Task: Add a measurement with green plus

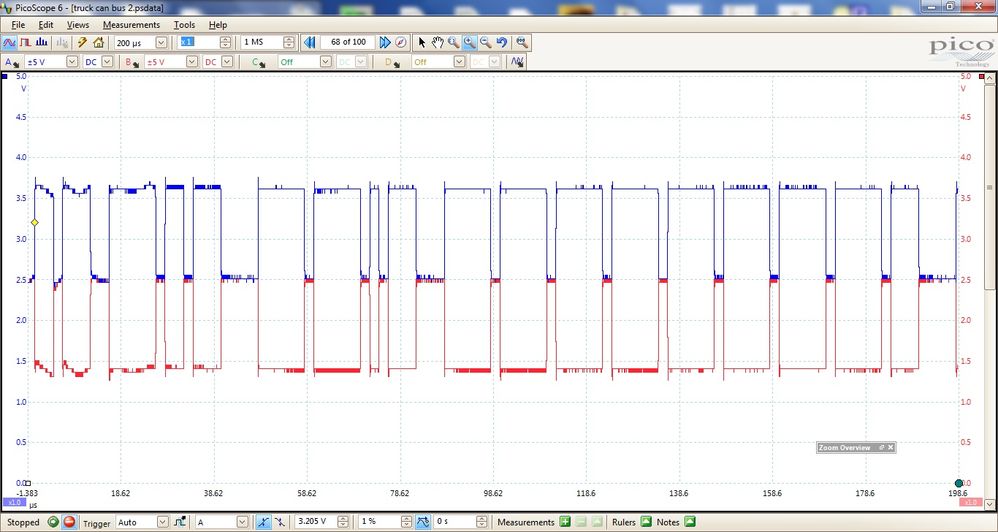Action: point(565,522)
